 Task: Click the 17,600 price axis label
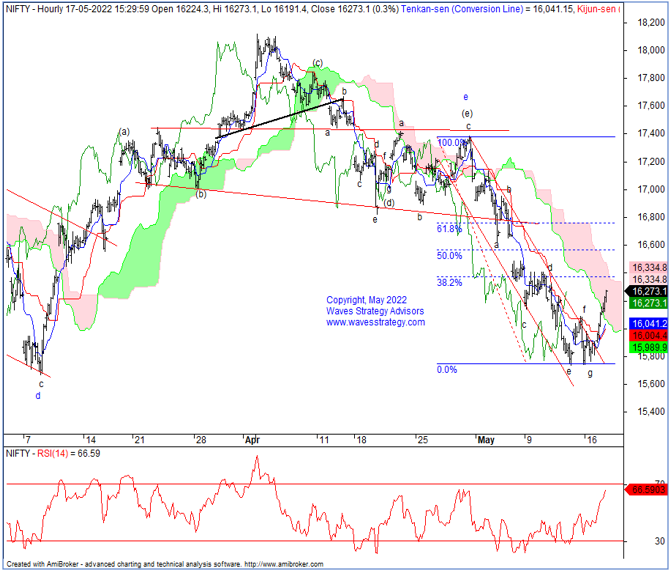click(x=651, y=106)
